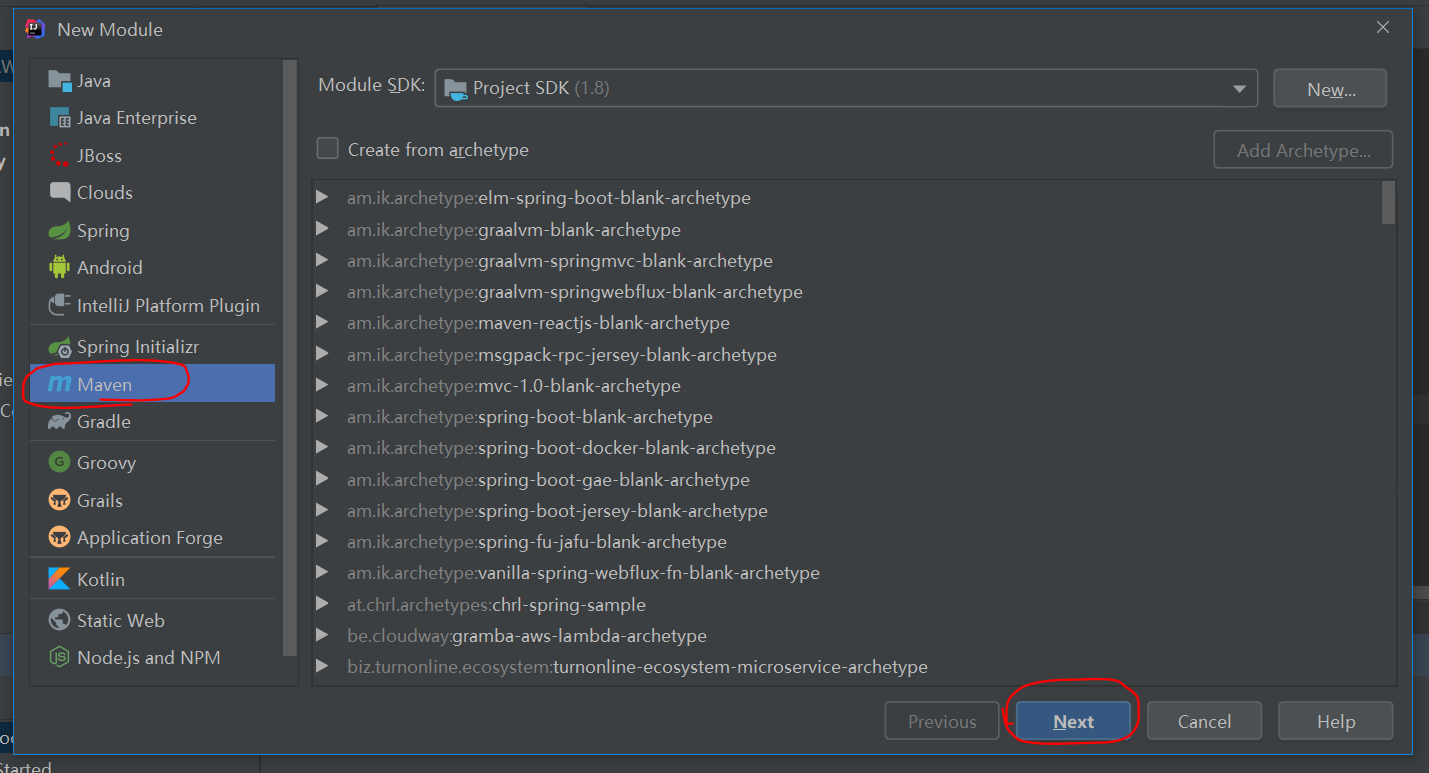1429x773 pixels.
Task: Click the IntelliJ Platform Plugin icon
Action: click(x=60, y=306)
